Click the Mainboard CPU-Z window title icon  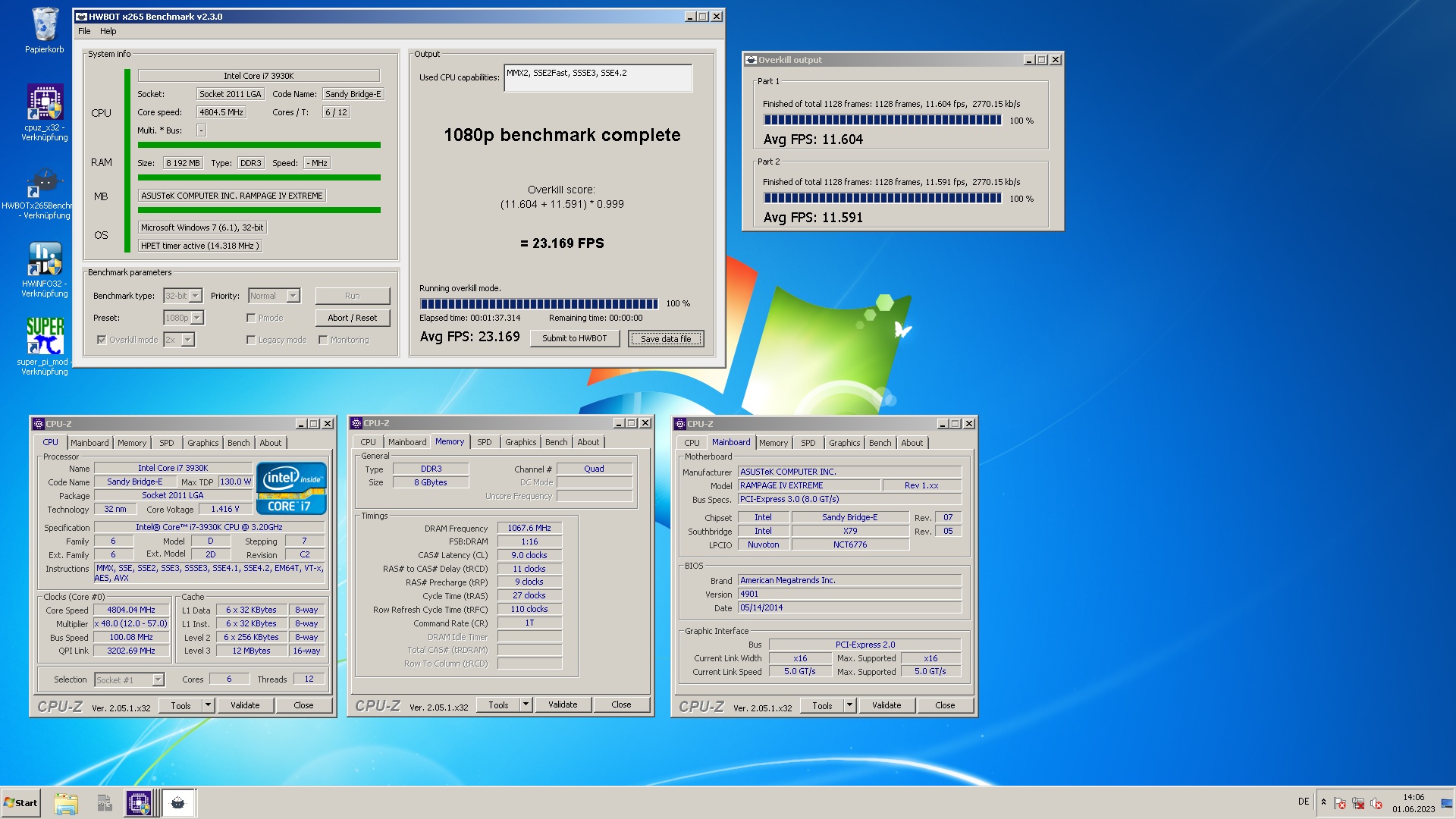click(x=680, y=424)
